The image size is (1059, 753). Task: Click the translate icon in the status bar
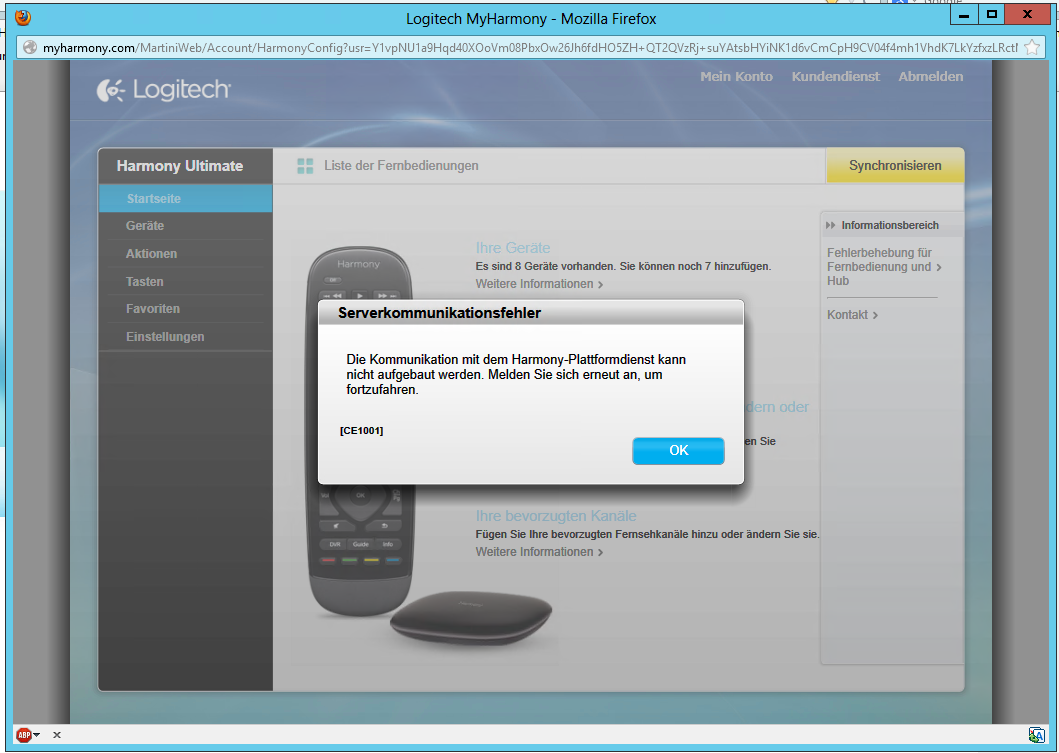coord(1036,735)
